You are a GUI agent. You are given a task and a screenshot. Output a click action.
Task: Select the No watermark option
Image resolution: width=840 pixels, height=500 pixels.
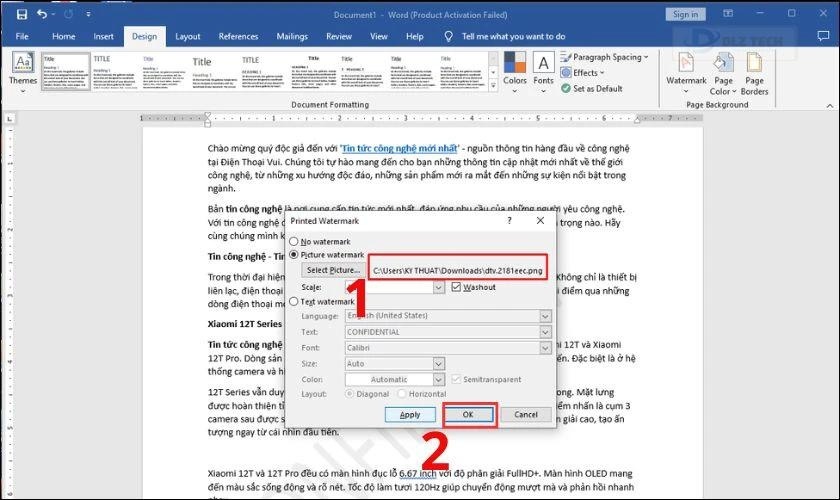click(294, 242)
